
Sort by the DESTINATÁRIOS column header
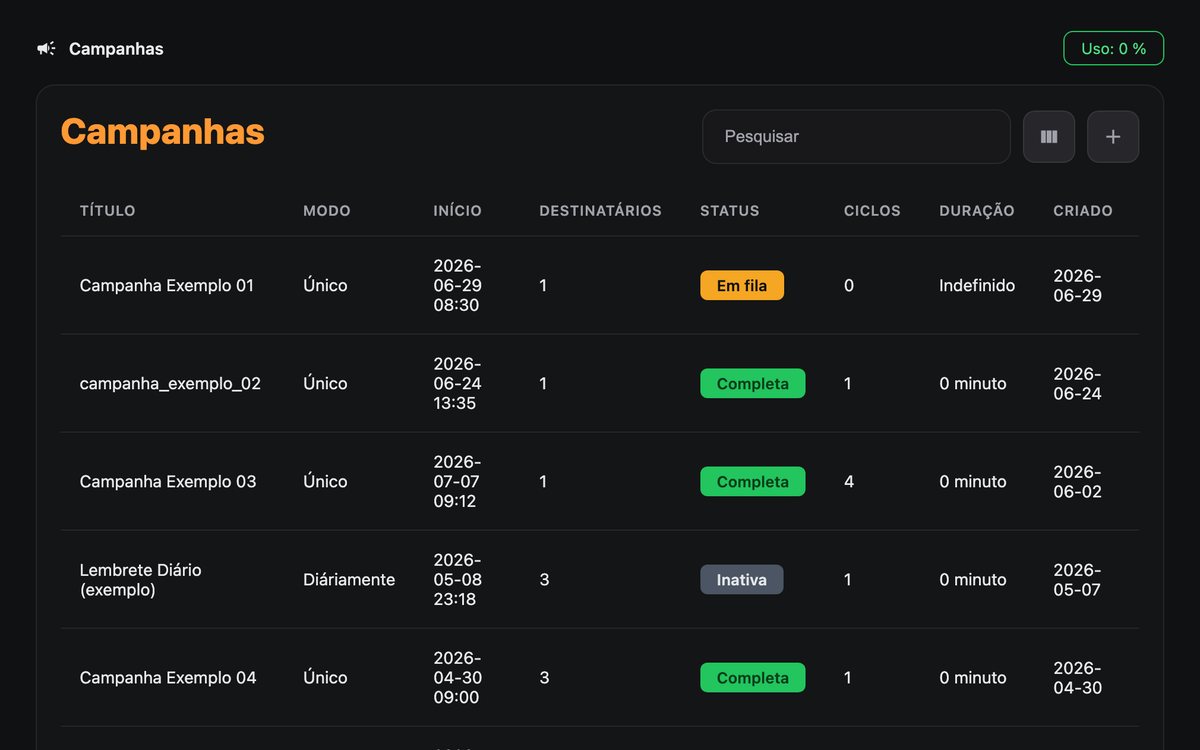[600, 211]
